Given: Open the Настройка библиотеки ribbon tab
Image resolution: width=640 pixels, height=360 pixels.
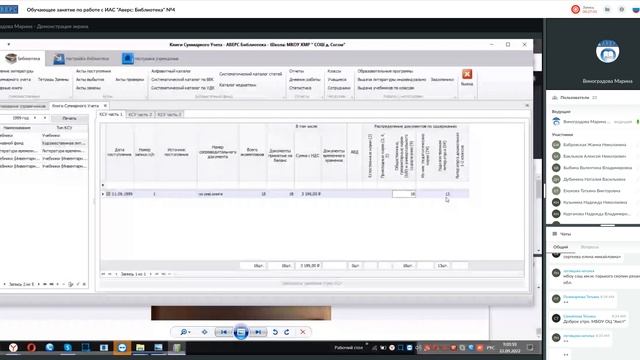Looking at the screenshot, I should pos(81,59).
